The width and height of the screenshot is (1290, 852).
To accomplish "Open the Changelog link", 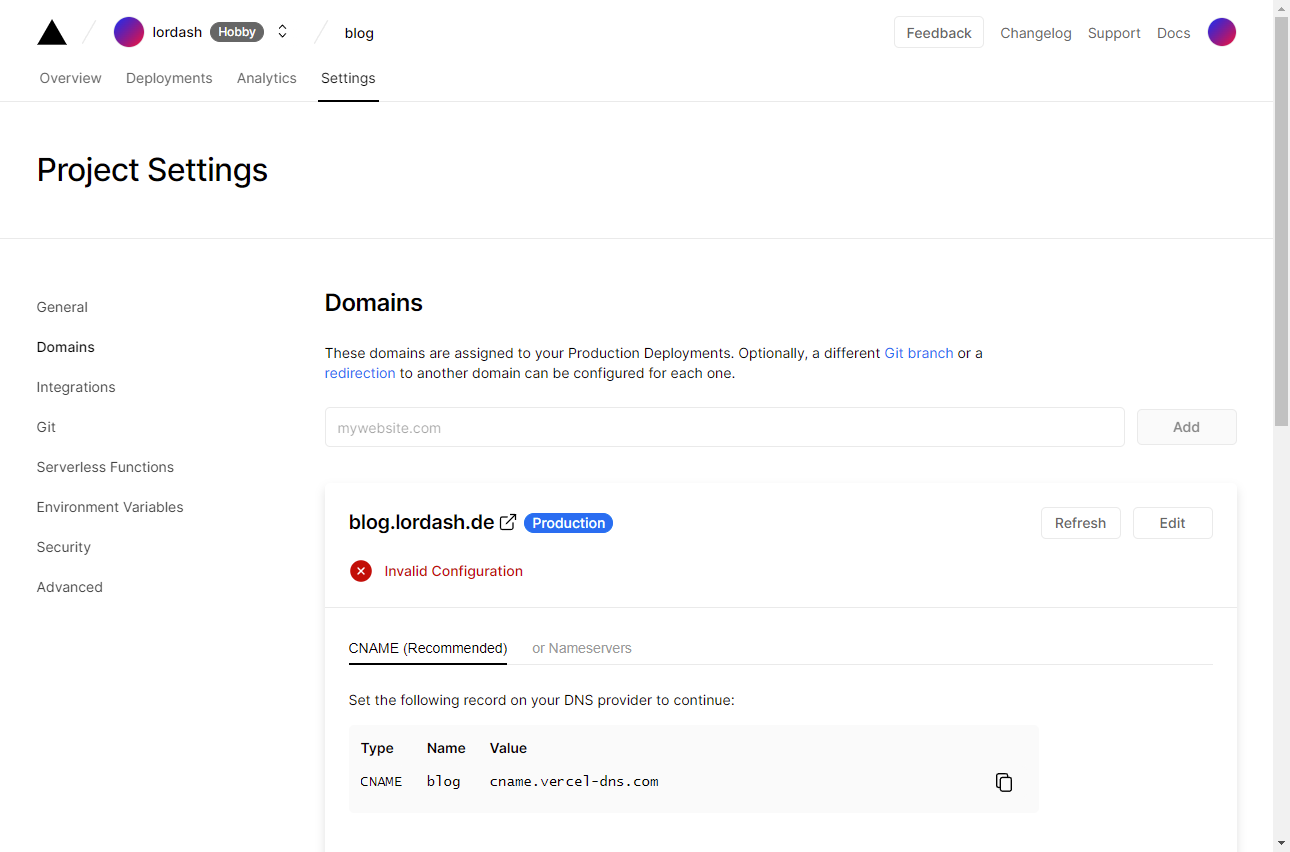I will [x=1036, y=33].
